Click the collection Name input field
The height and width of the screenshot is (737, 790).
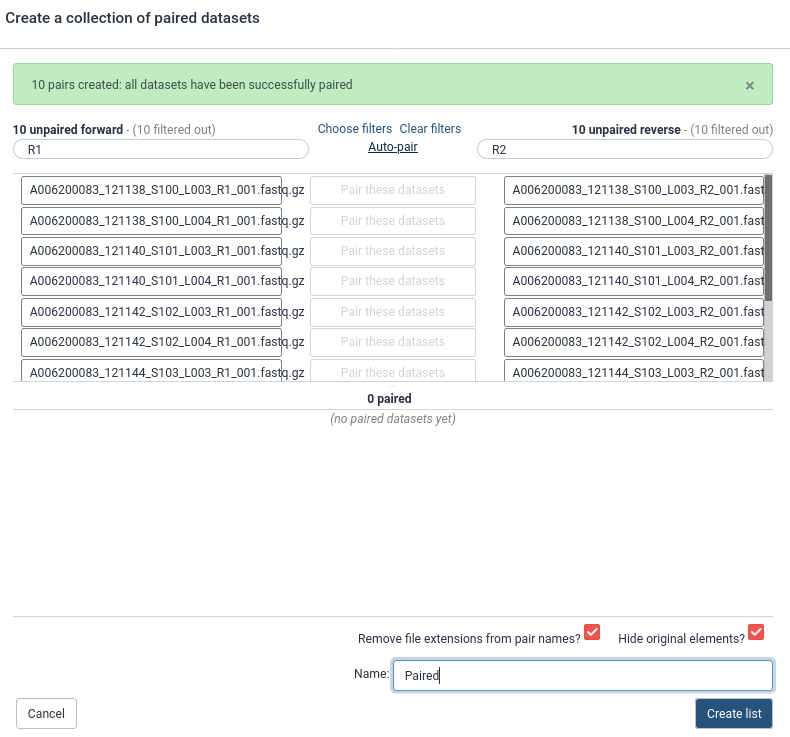point(582,675)
